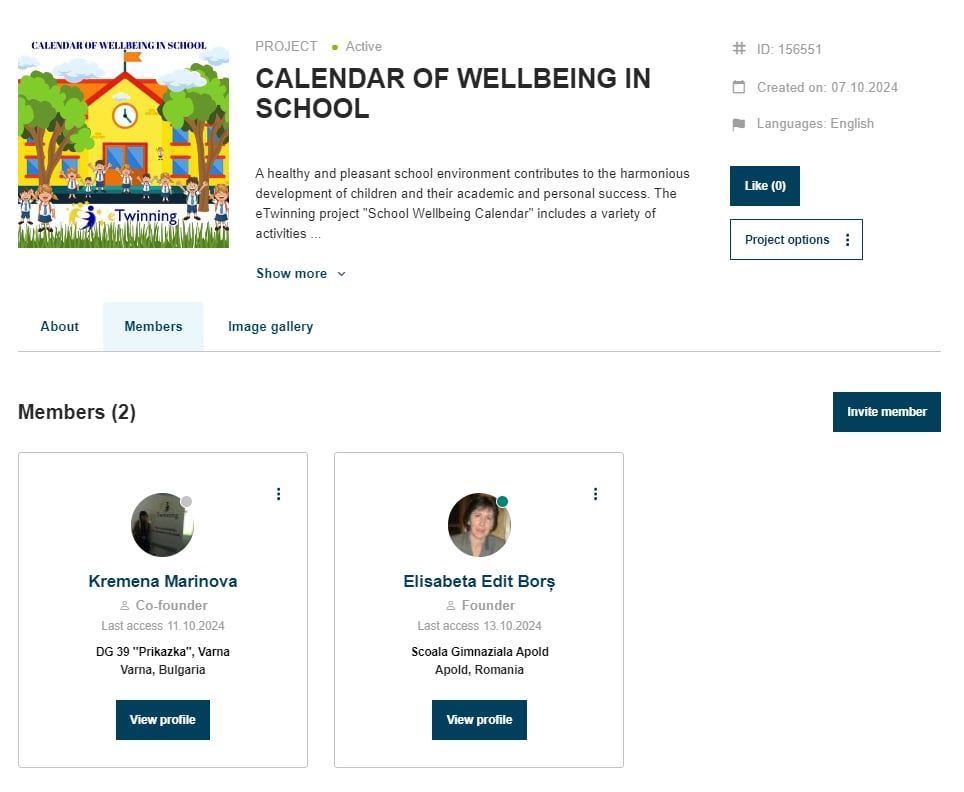The height and width of the screenshot is (792, 964).
Task: Open the Image gallery tab
Action: 271,327
